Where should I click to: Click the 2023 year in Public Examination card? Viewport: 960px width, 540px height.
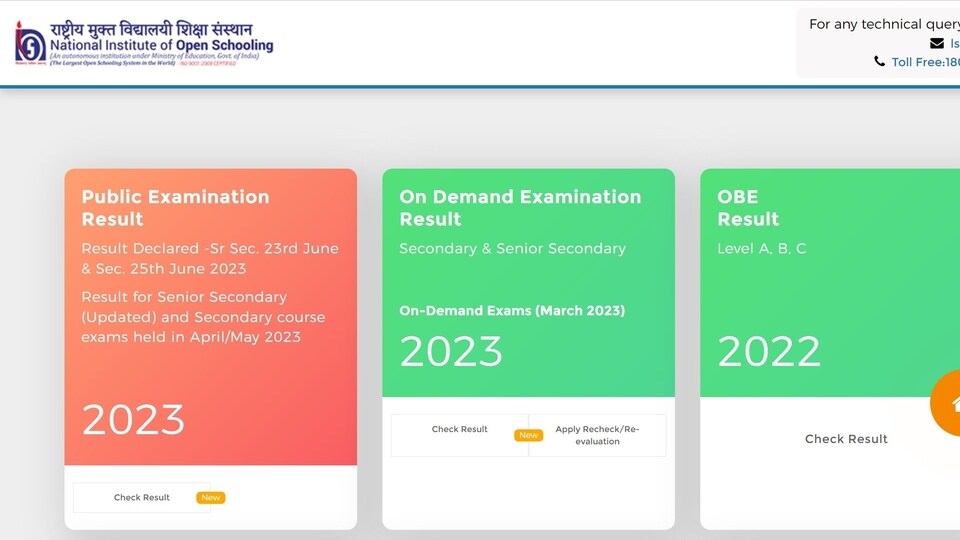click(x=133, y=419)
